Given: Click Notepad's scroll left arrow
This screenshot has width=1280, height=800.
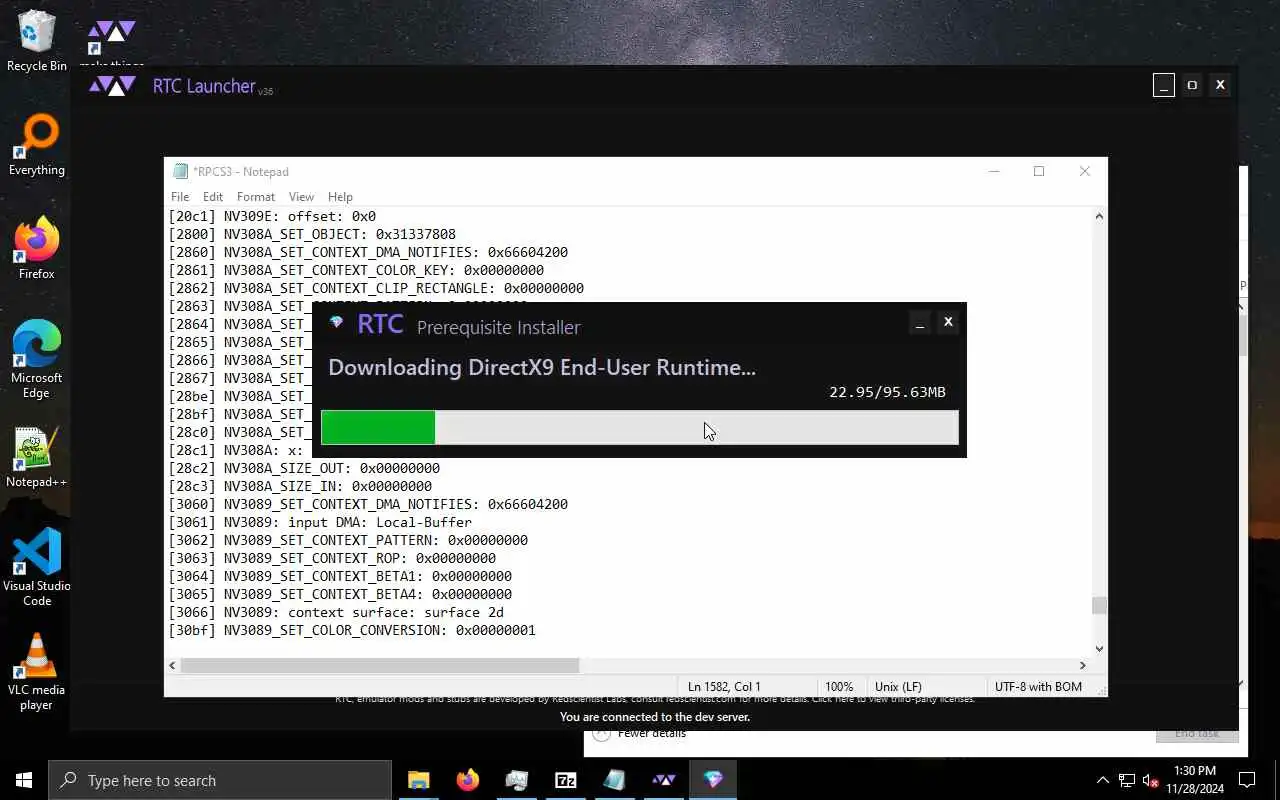Looking at the screenshot, I should [172, 665].
